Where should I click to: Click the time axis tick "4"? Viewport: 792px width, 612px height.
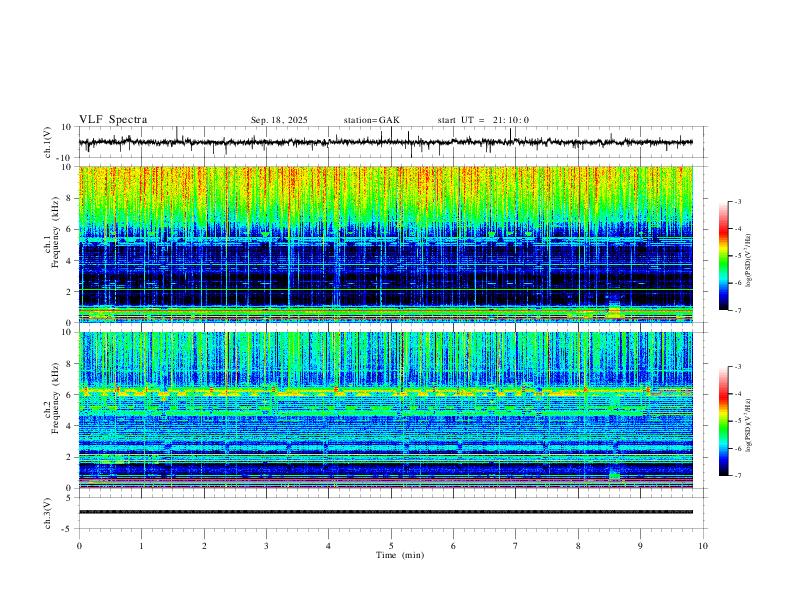[x=328, y=546]
